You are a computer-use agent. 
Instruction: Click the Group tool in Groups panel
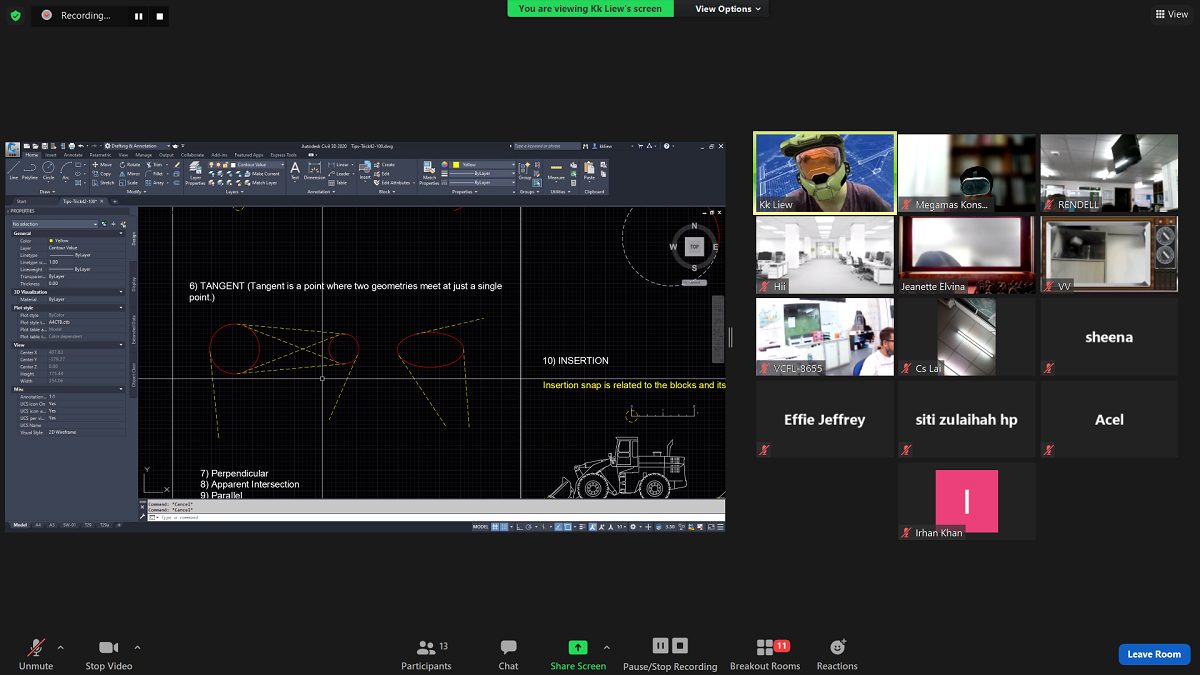525,172
